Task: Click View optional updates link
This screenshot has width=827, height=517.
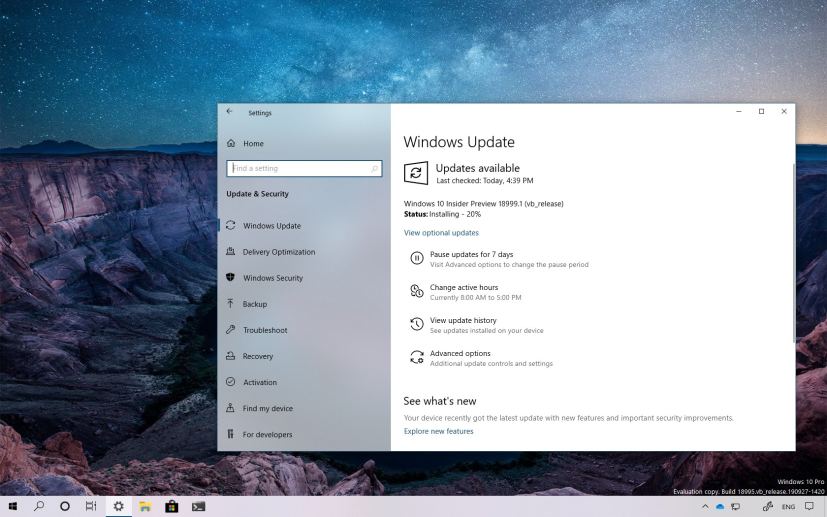Action: (x=441, y=233)
